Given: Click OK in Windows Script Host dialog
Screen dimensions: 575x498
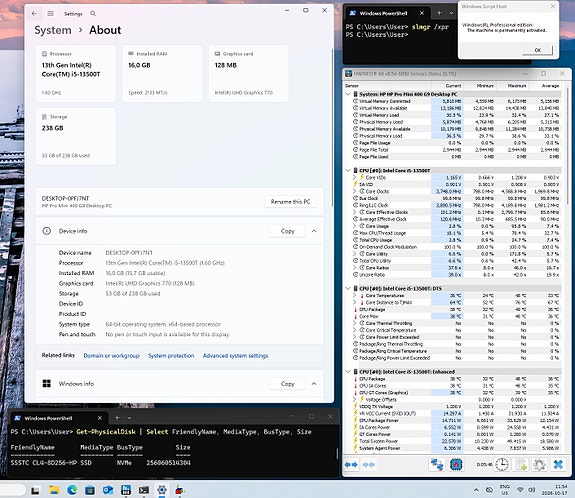Looking at the screenshot, I should click(x=538, y=50).
